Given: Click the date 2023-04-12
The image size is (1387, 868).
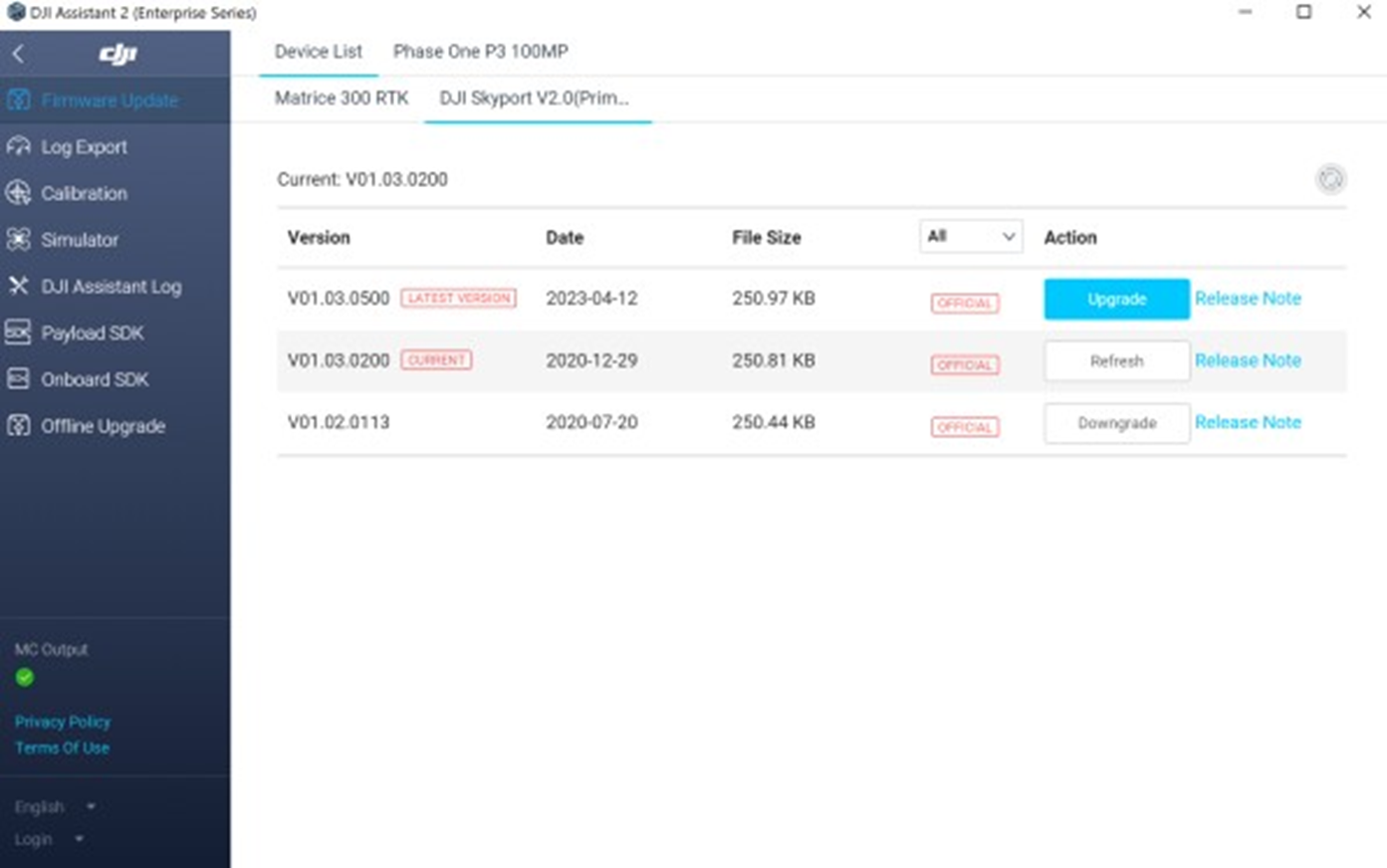Looking at the screenshot, I should click(x=591, y=299).
